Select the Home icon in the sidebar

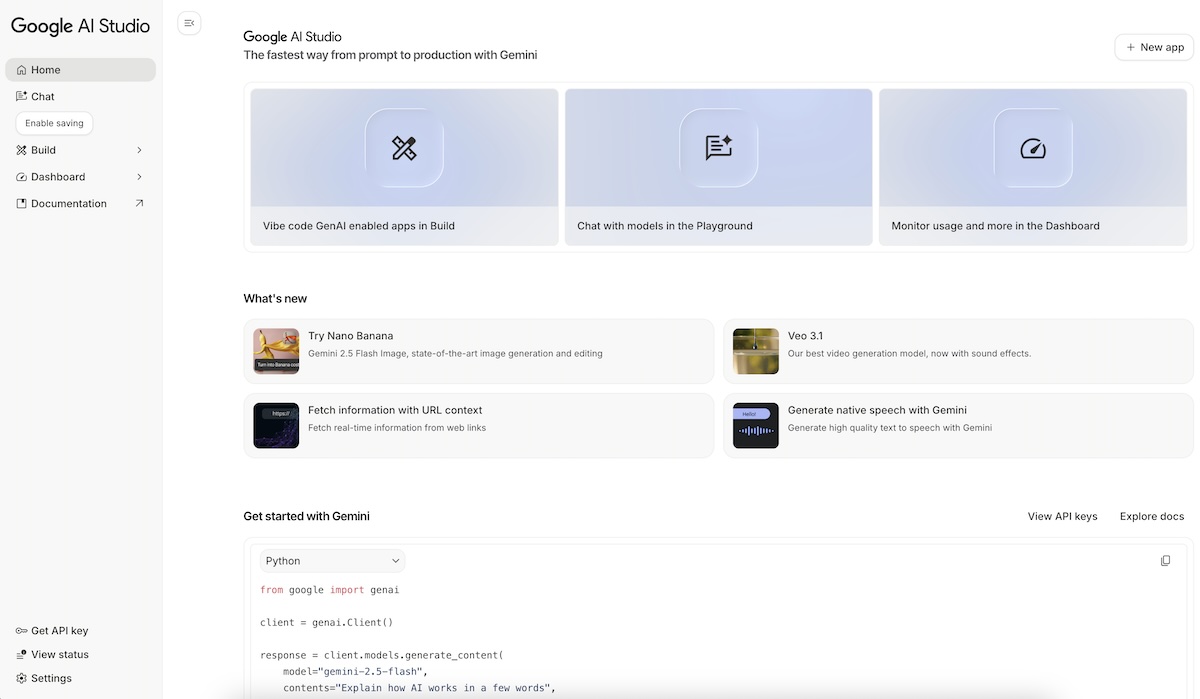click(21, 69)
